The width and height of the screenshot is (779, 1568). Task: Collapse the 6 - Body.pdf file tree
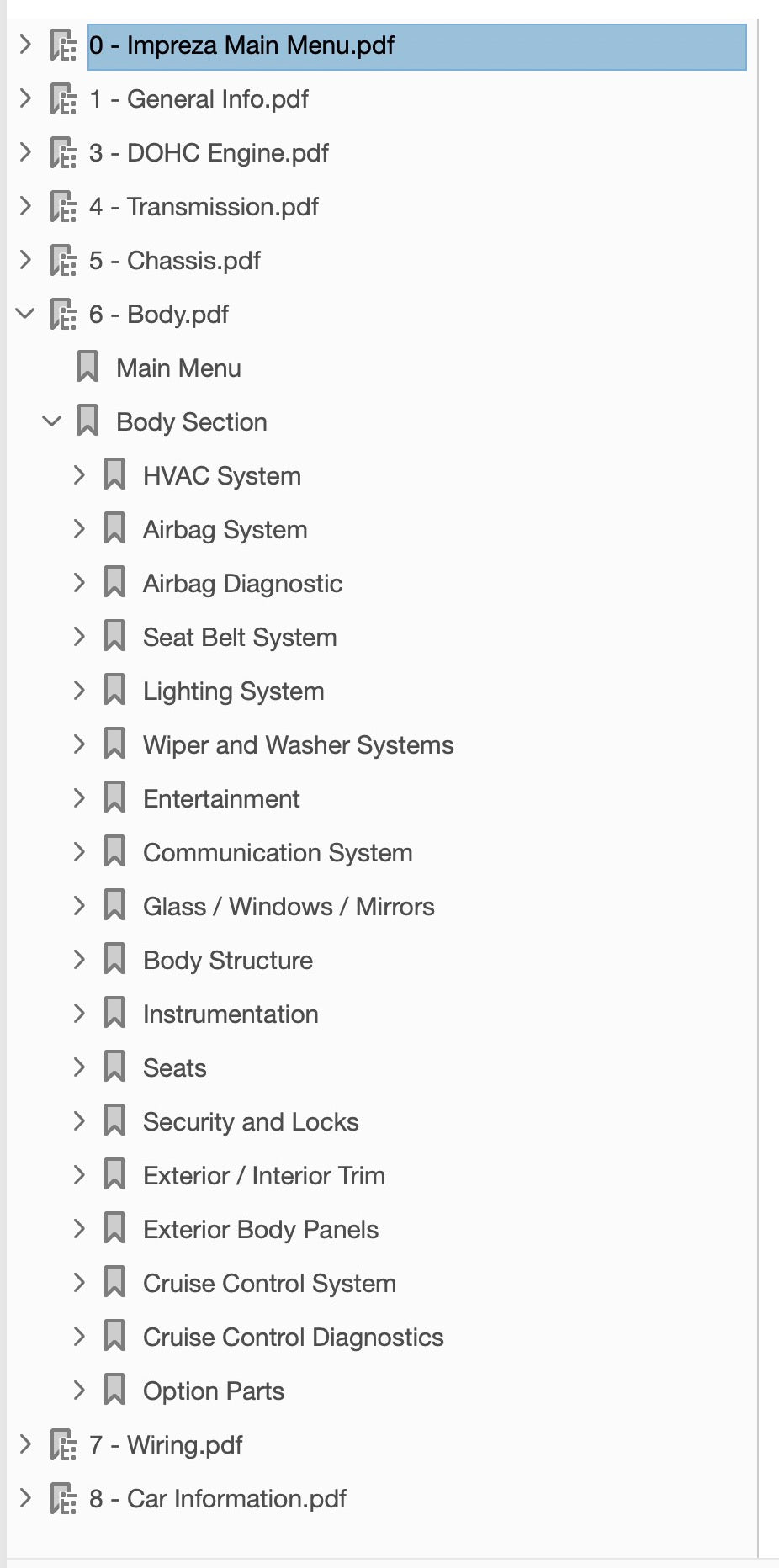coord(25,314)
